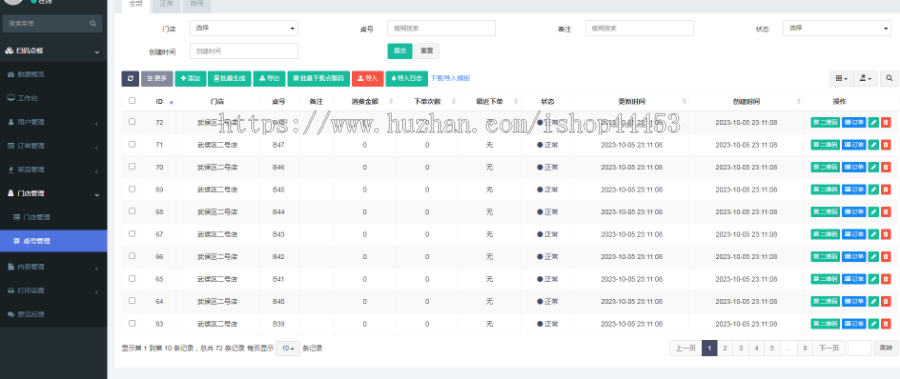Click the red 导入 button
Viewport: 900px width, 379px height.
[367, 79]
